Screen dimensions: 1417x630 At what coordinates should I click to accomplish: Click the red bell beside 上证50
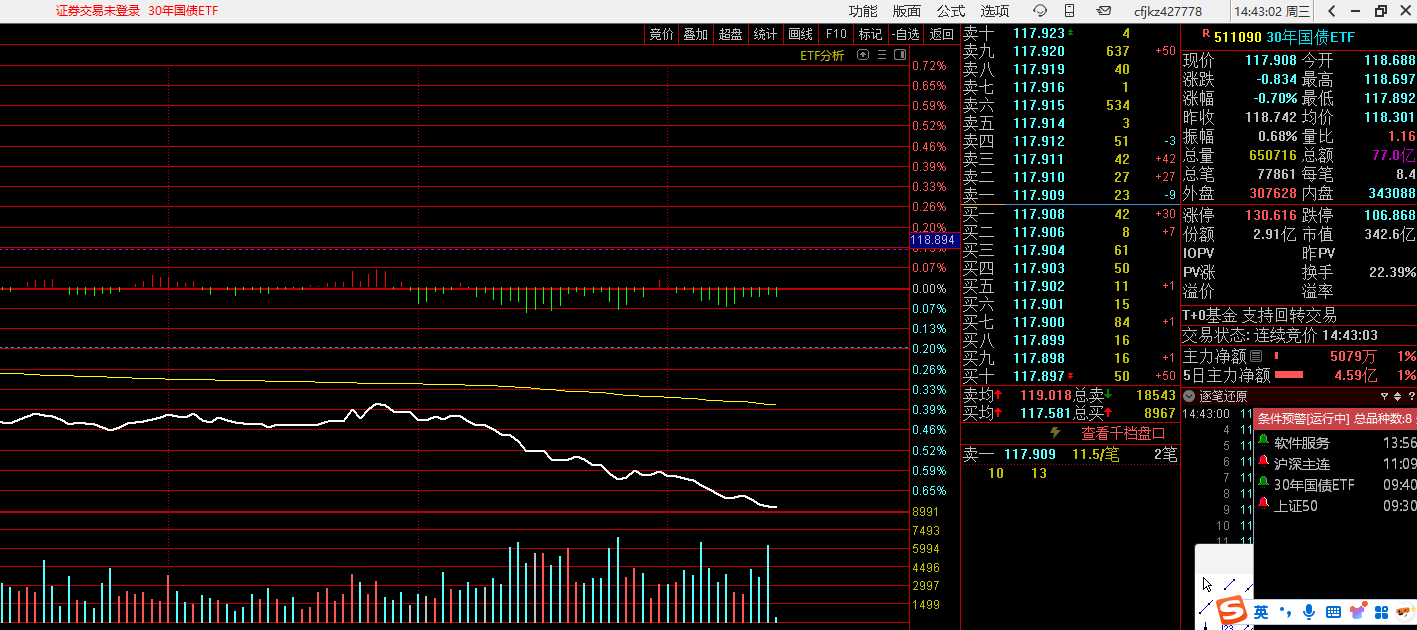1263,505
